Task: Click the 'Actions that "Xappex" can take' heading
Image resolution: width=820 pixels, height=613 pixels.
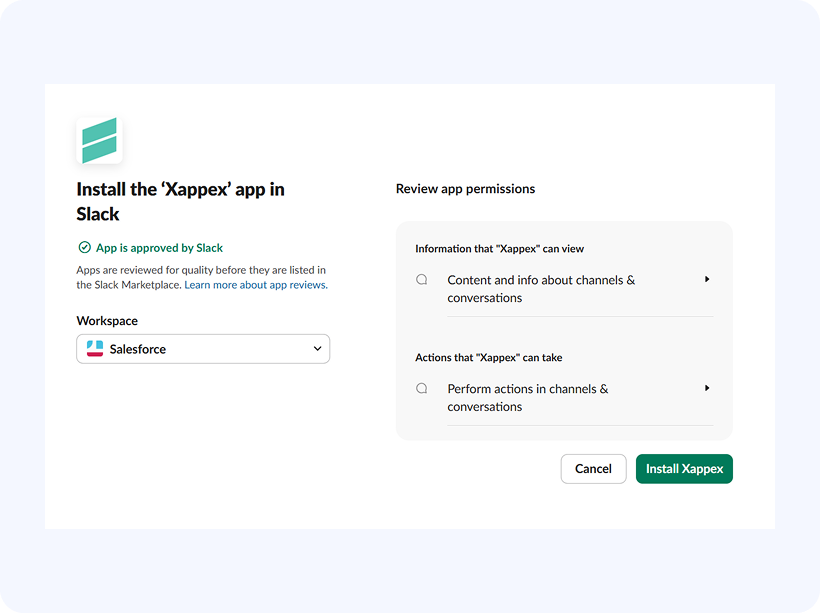Action: 495,357
